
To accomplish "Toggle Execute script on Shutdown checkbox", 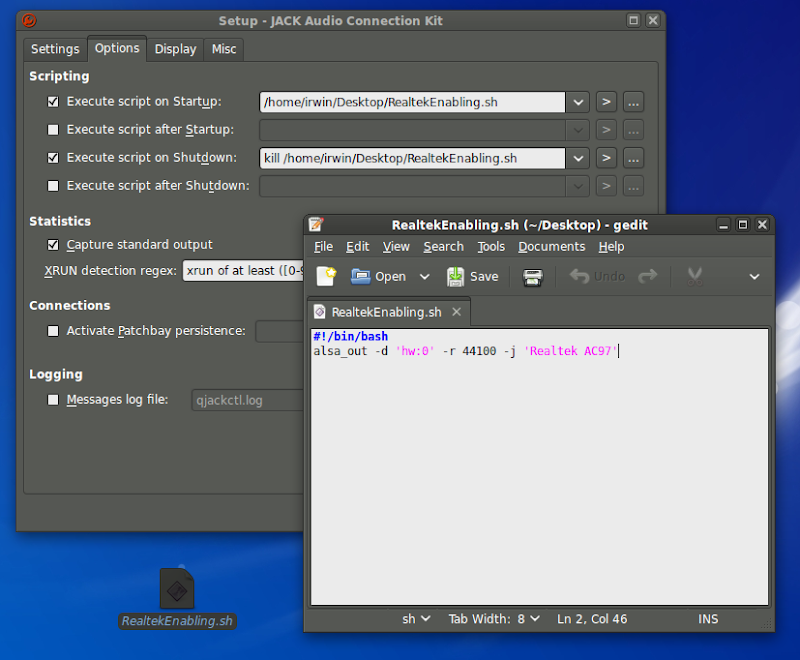I will tap(53, 158).
